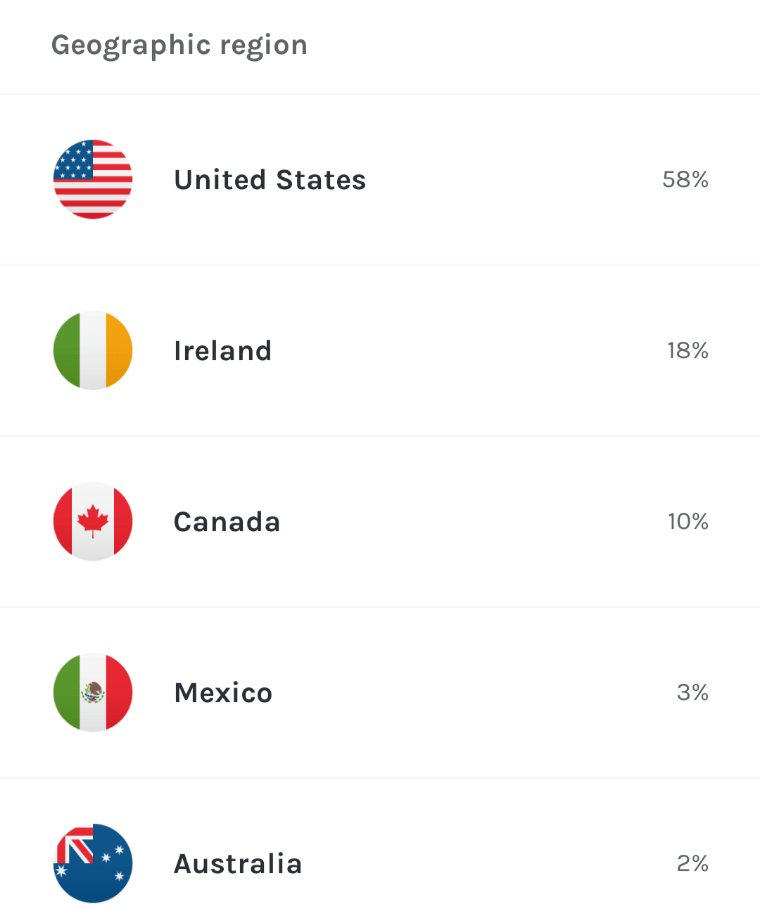Select the Mexico country label

(223, 692)
